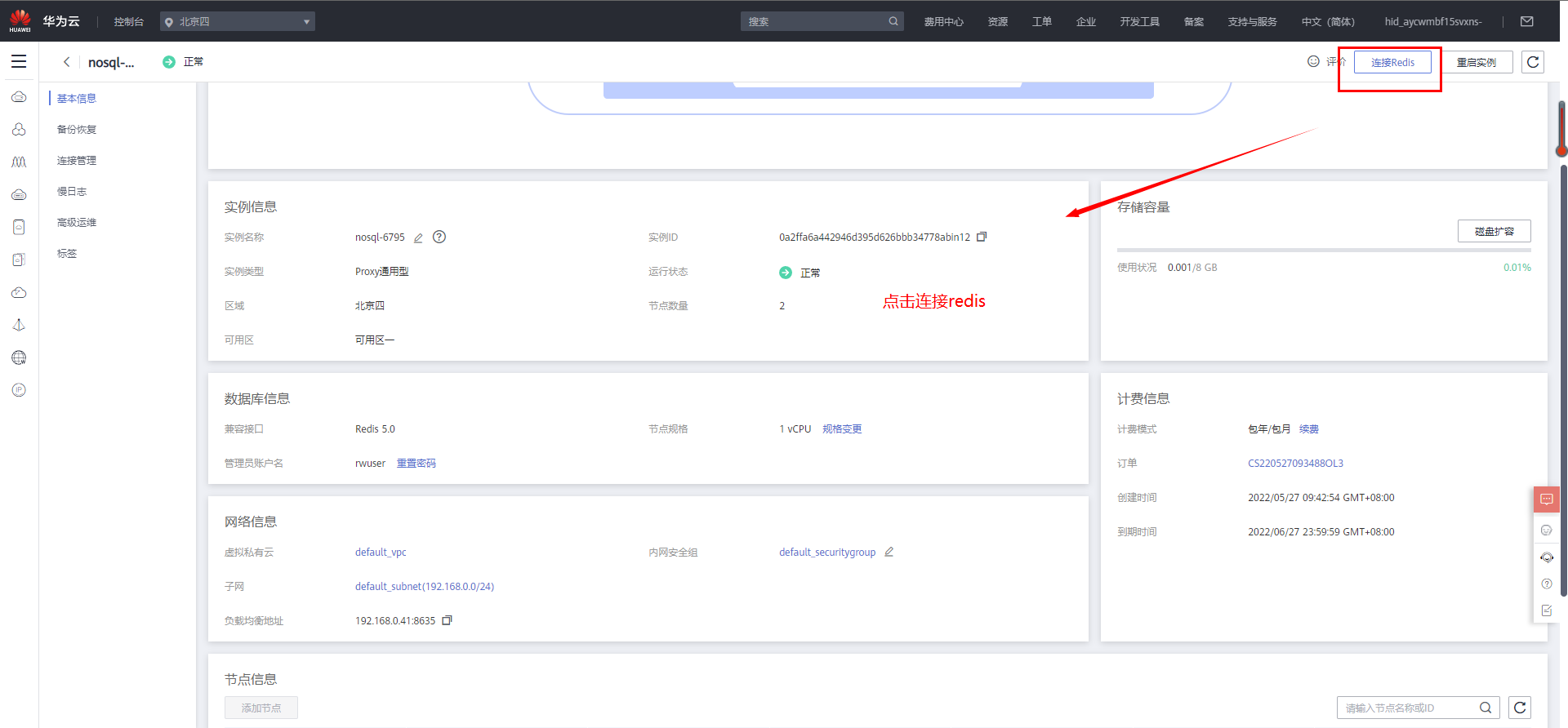Click the 续费 renewal link
Image resolution: width=1568 pixels, height=728 pixels.
point(1309,428)
